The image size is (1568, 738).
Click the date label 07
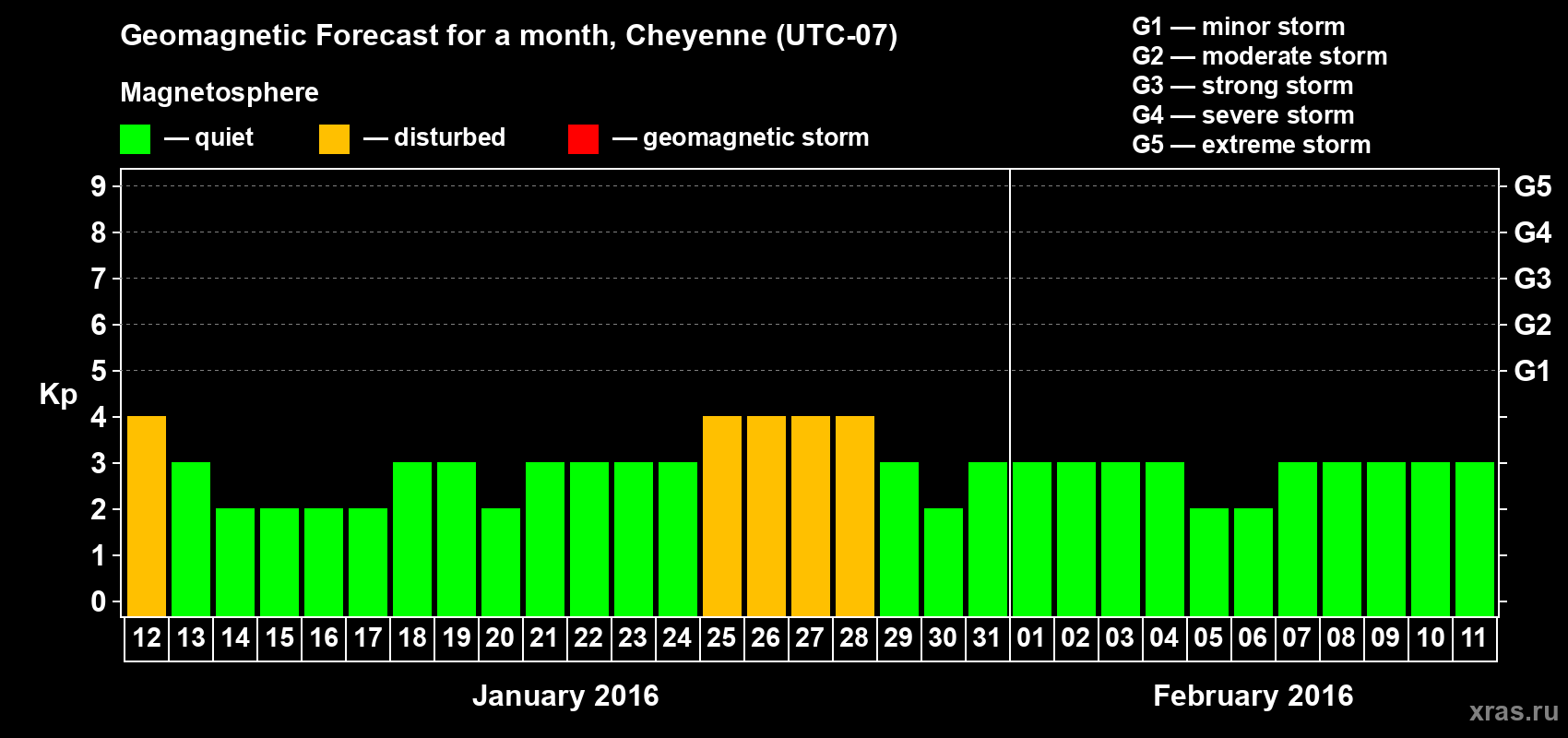pos(1297,637)
